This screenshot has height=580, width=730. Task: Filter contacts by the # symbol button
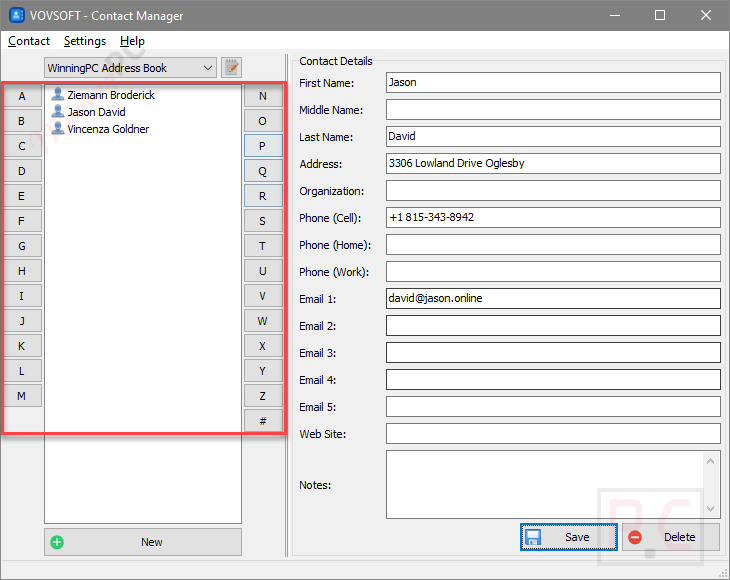tap(263, 421)
